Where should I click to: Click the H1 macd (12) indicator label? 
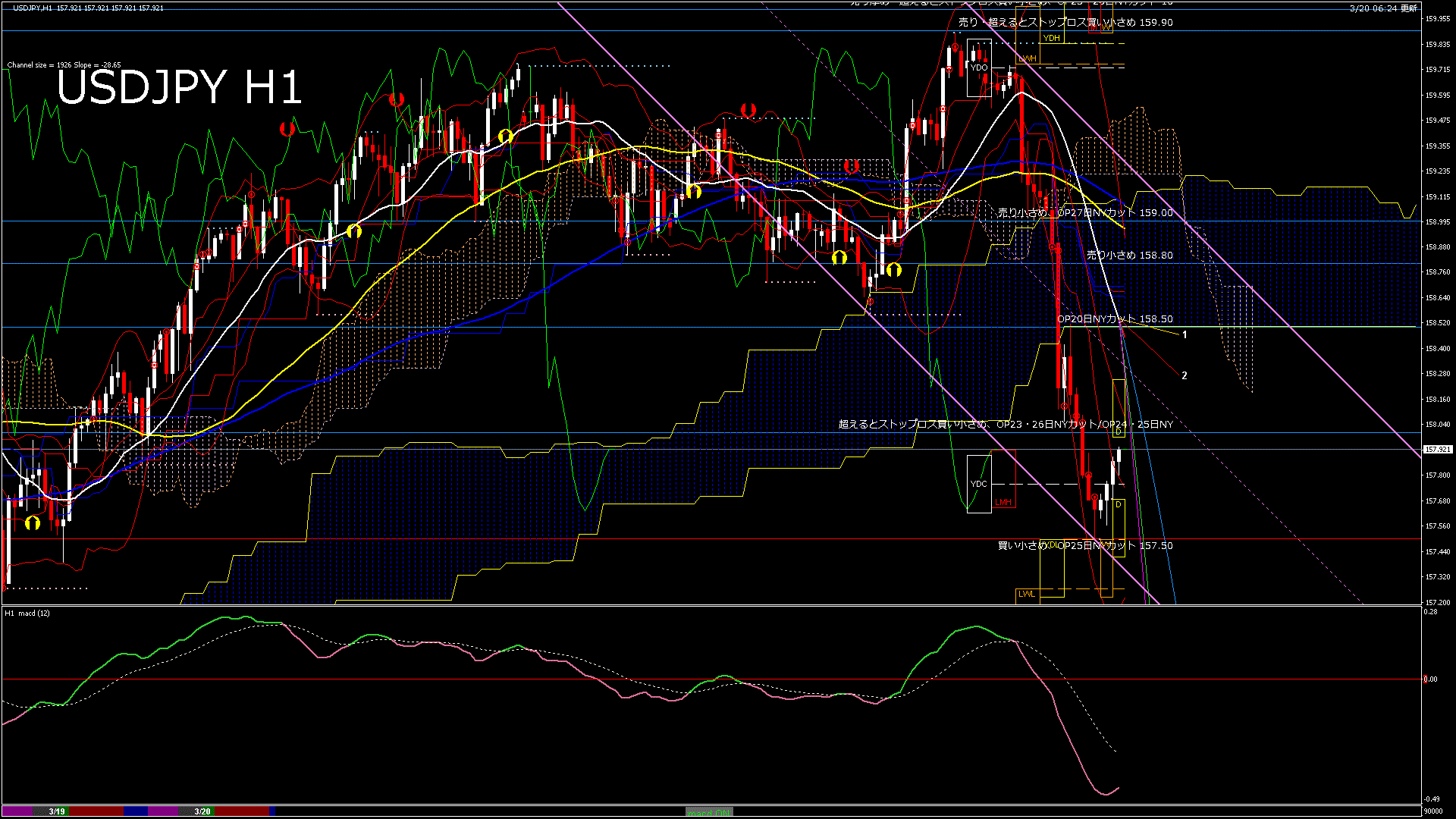pos(27,613)
